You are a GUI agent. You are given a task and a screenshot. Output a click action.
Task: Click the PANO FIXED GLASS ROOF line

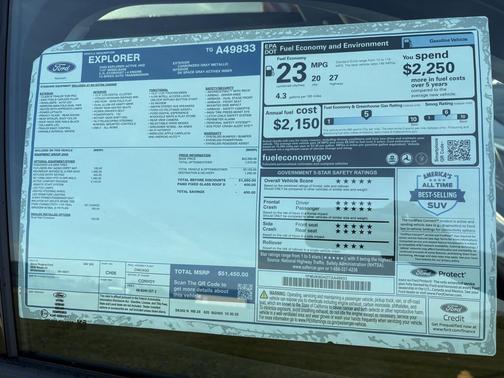pos(217,184)
